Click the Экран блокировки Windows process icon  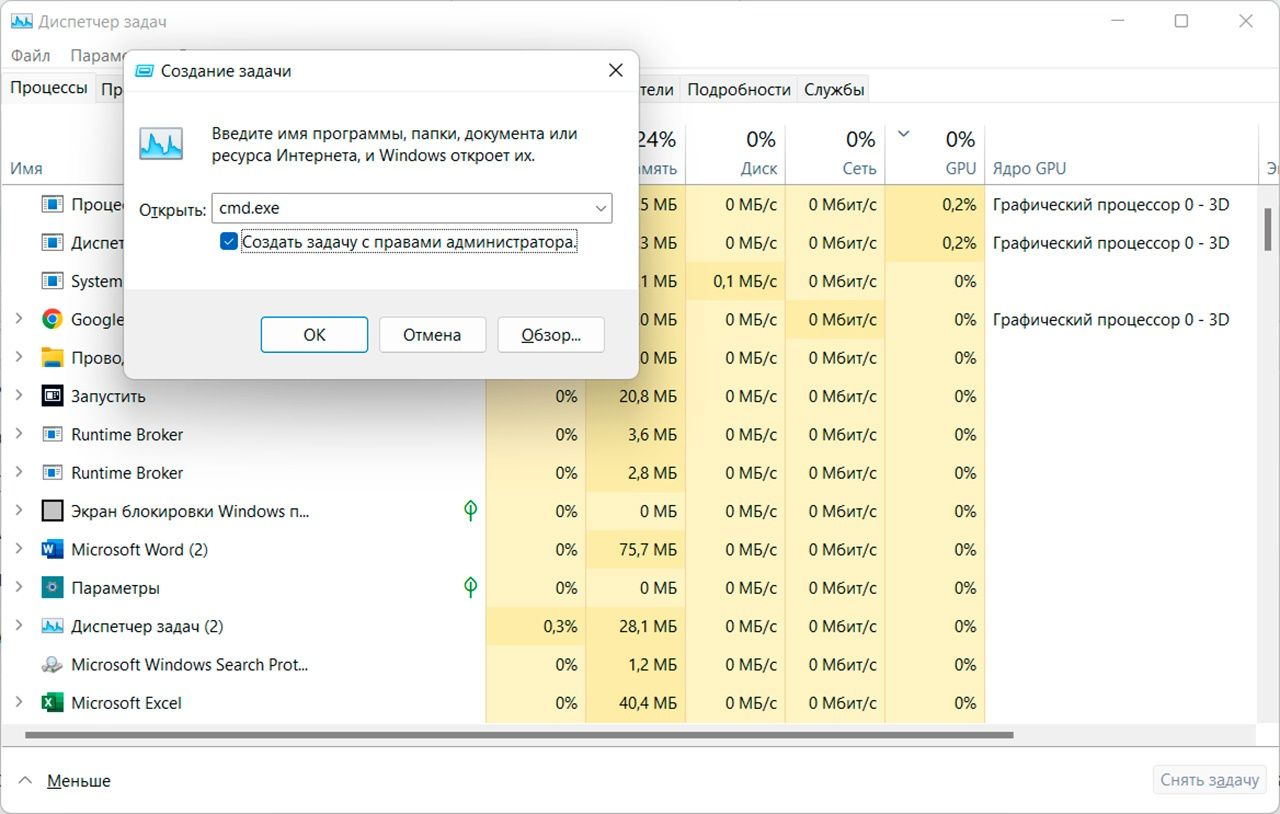pos(52,511)
